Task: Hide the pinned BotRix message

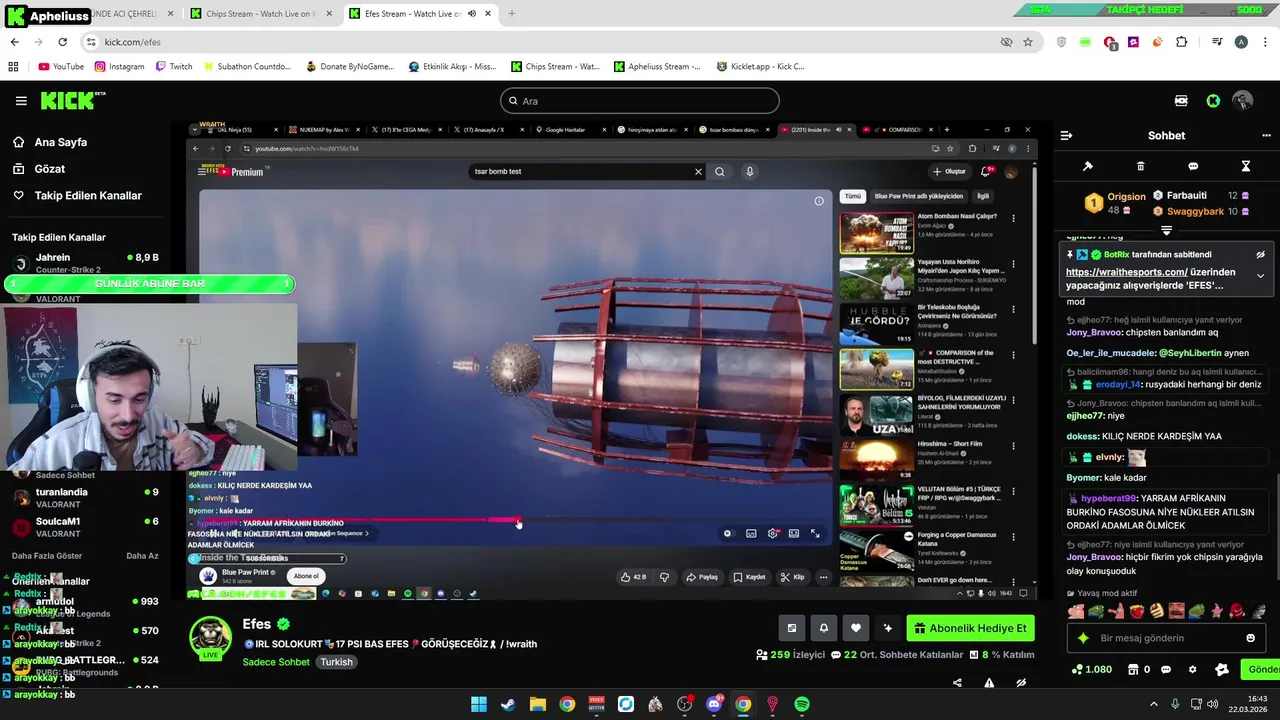Action: 1260,255
